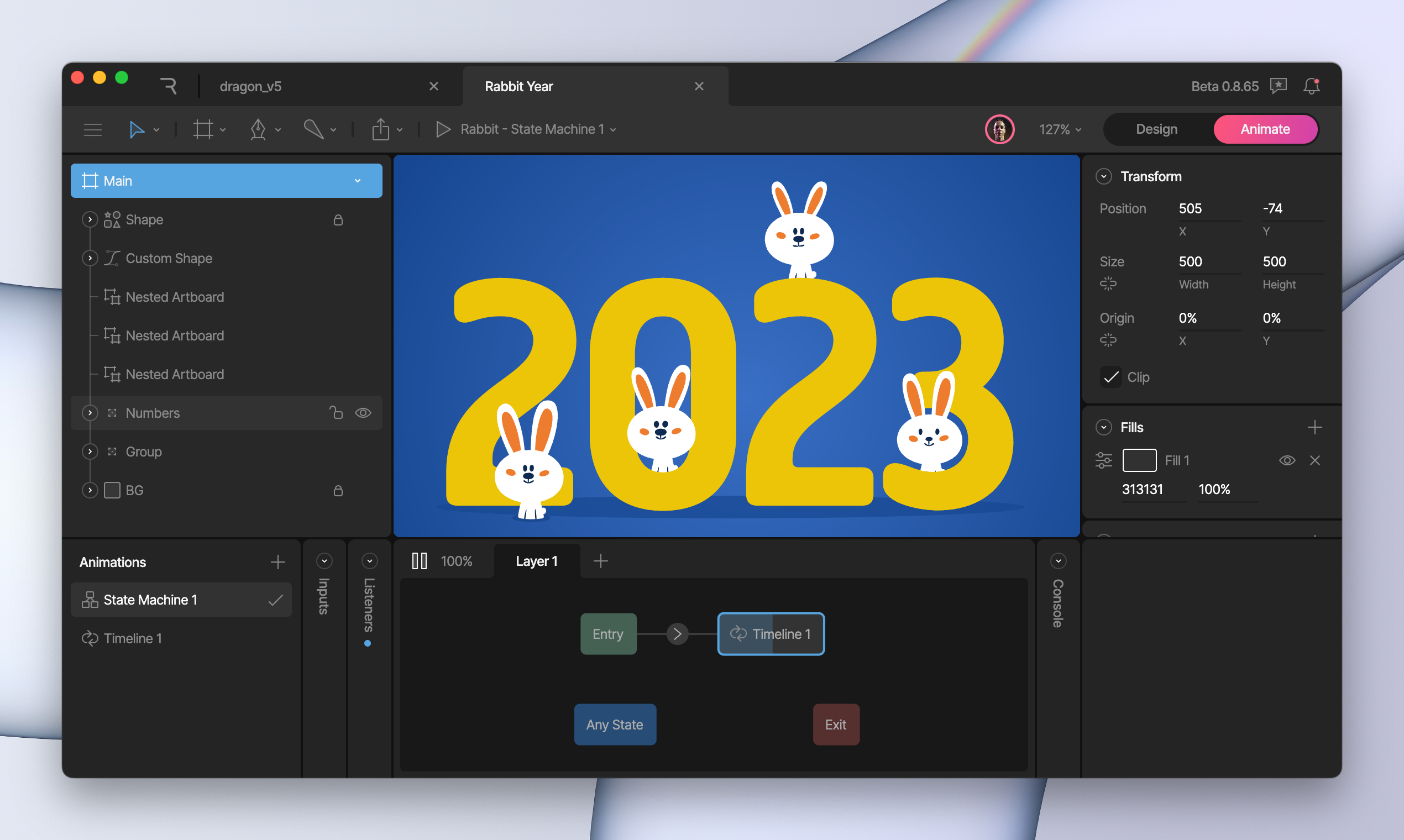Expand the Listeners panel

click(369, 561)
